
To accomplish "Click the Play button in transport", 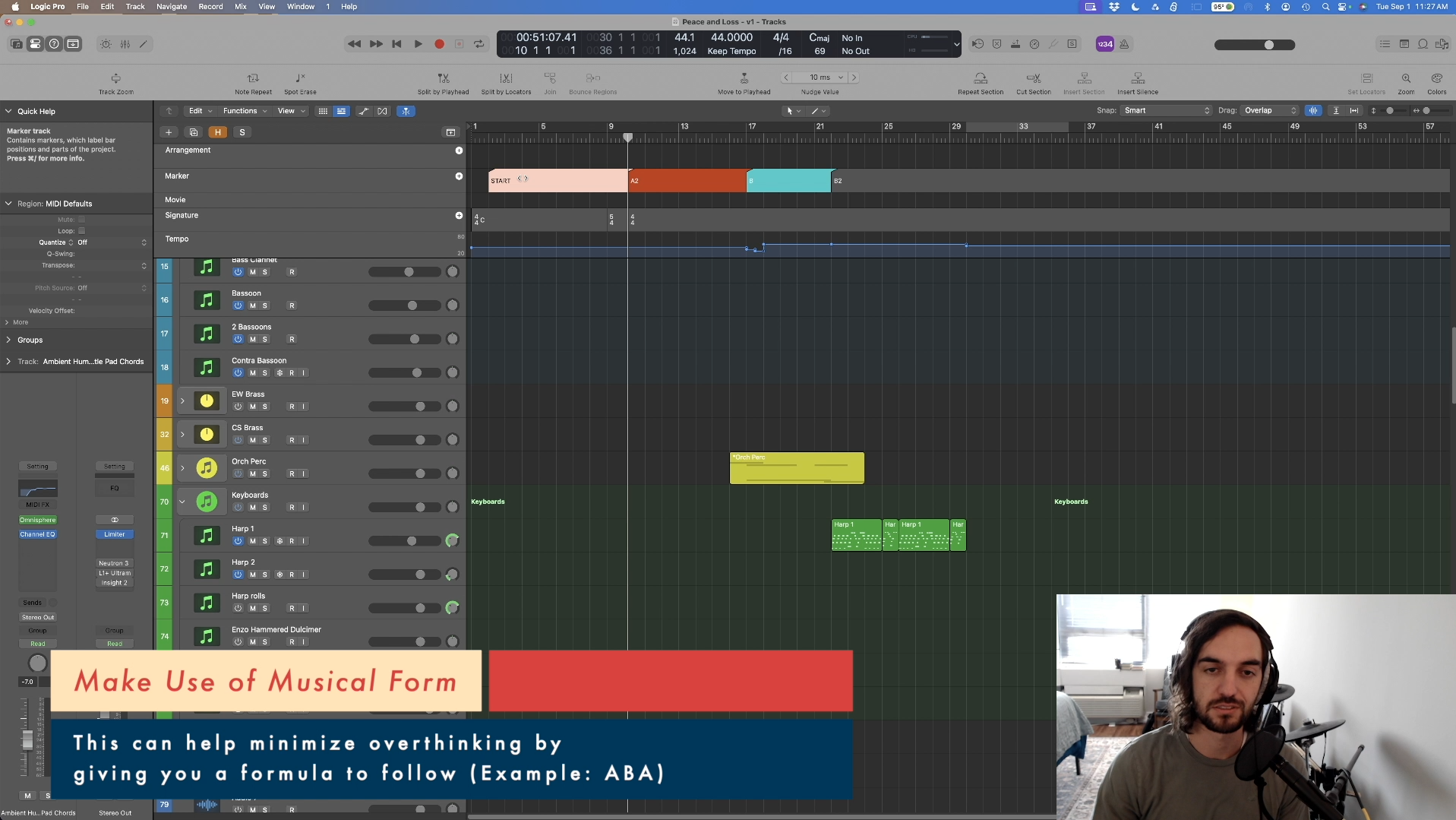I will click(x=418, y=44).
